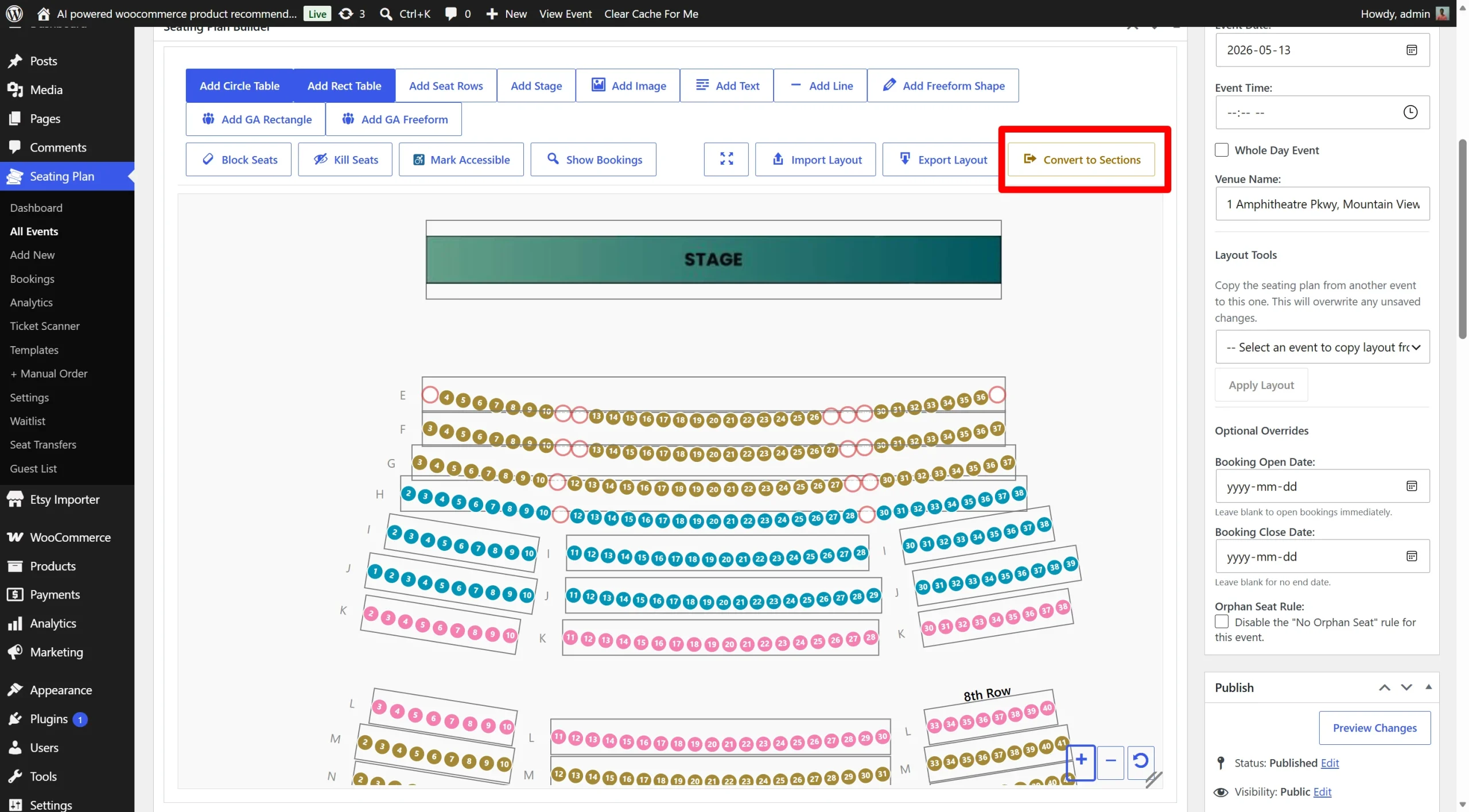Activate the Kill Seats tool

(x=345, y=159)
